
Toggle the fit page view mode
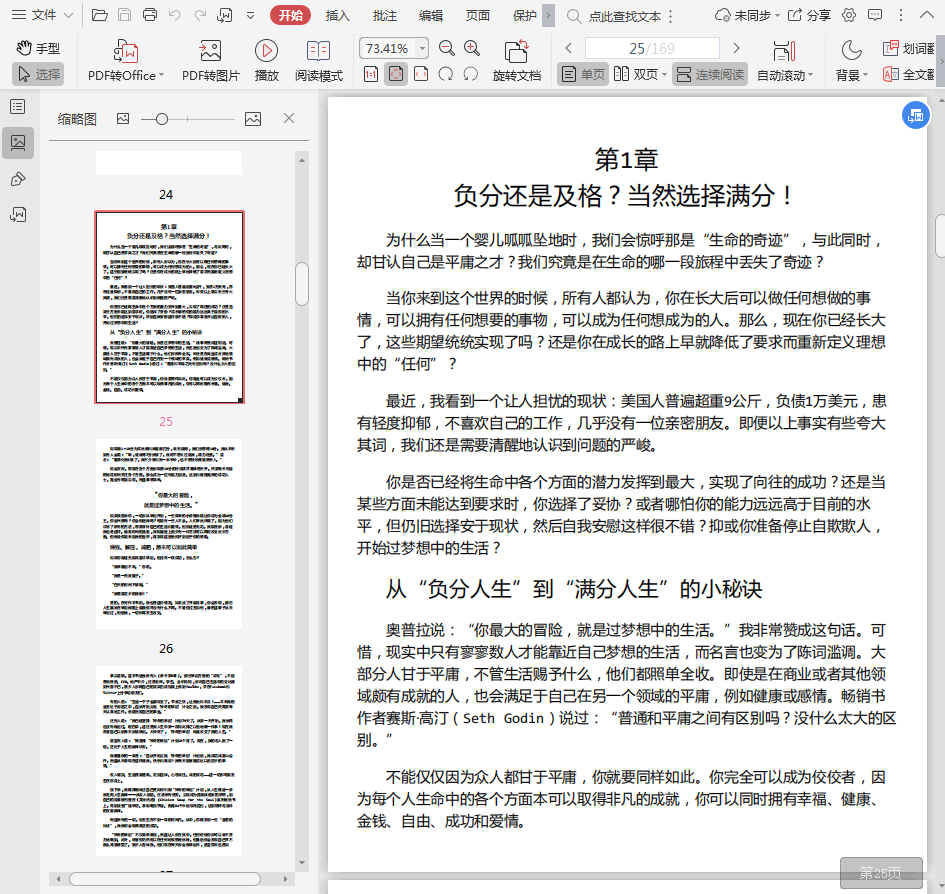(396, 74)
